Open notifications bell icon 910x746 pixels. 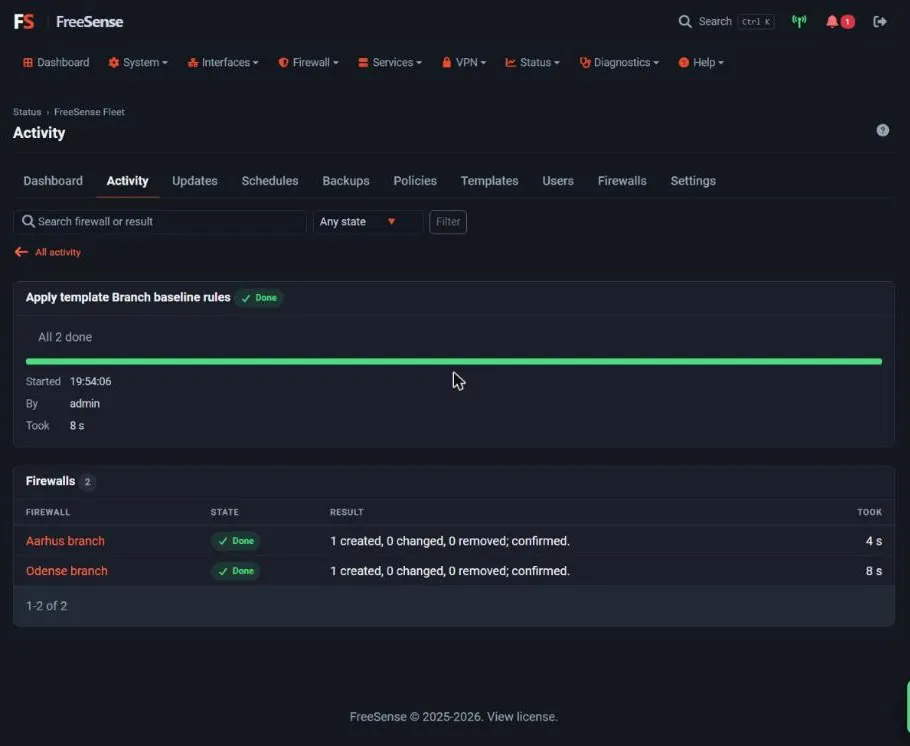pyautogui.click(x=832, y=21)
